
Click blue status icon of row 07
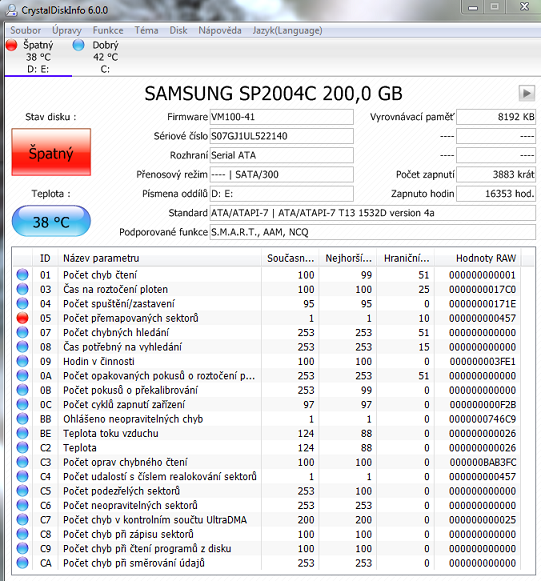coord(23,332)
